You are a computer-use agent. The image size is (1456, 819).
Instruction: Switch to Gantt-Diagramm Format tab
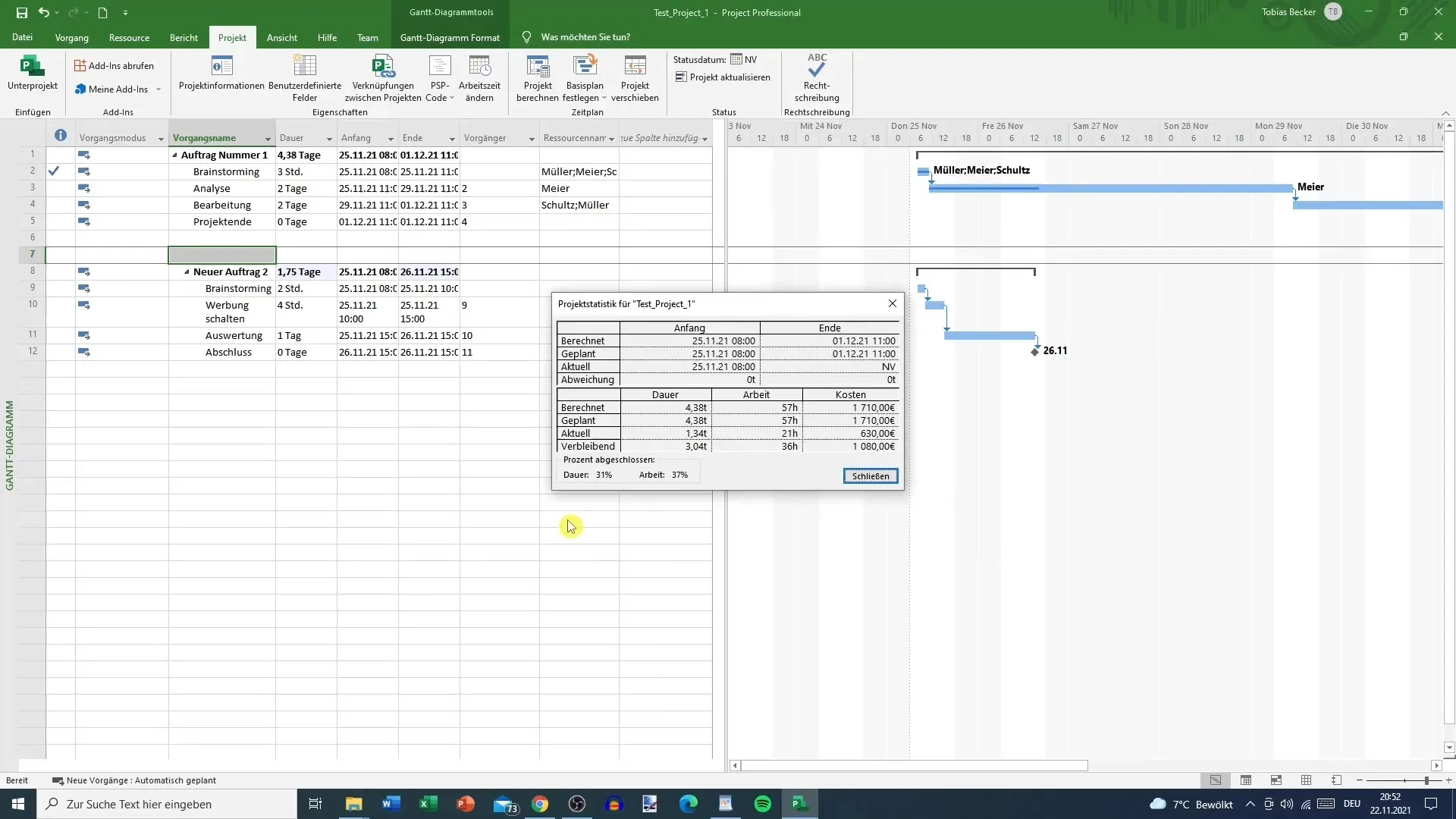point(450,37)
